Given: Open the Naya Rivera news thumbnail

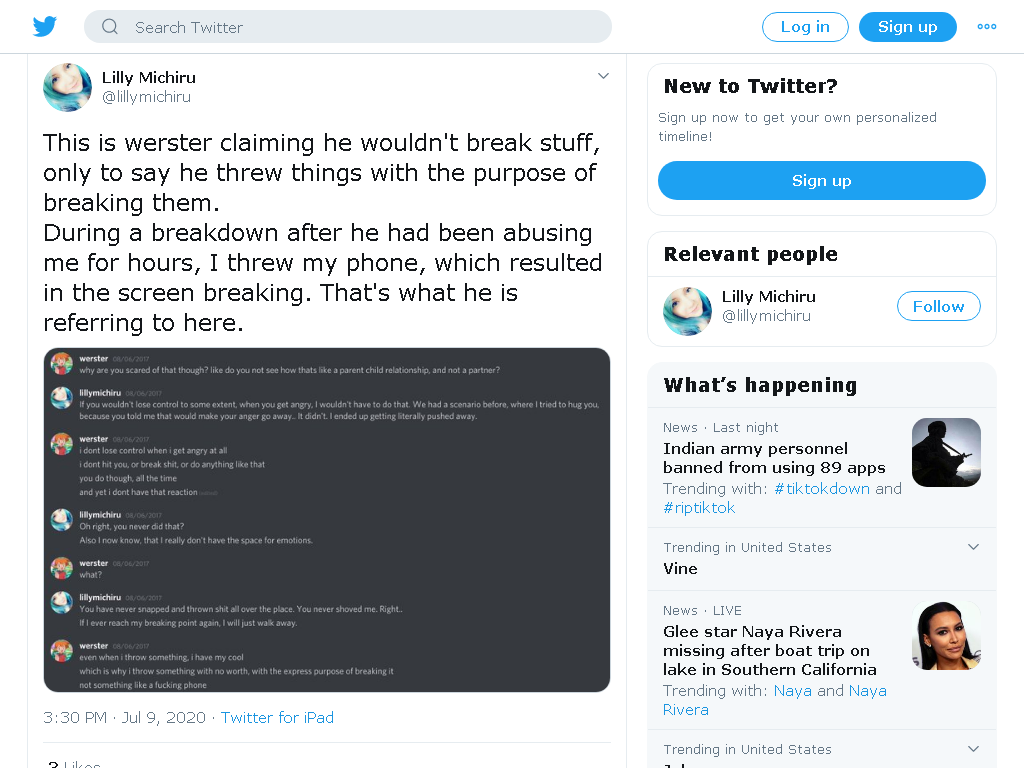Looking at the screenshot, I should pos(946,635).
